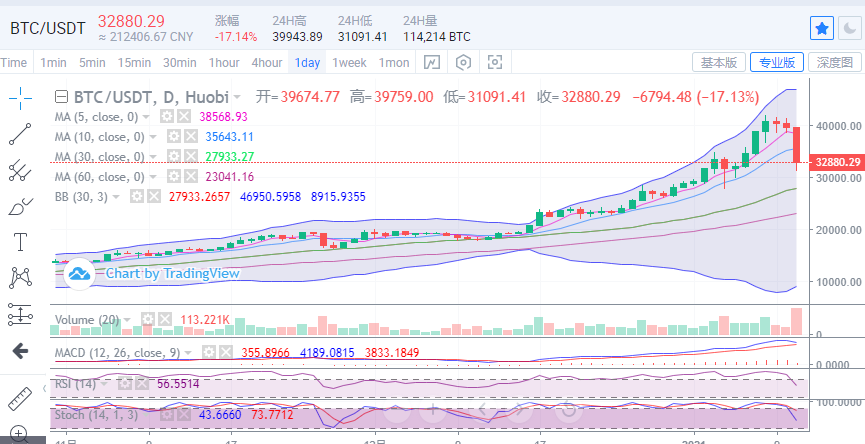Select the crosshair cursor tool
Viewport: 865px width, 444px height.
click(x=20, y=98)
